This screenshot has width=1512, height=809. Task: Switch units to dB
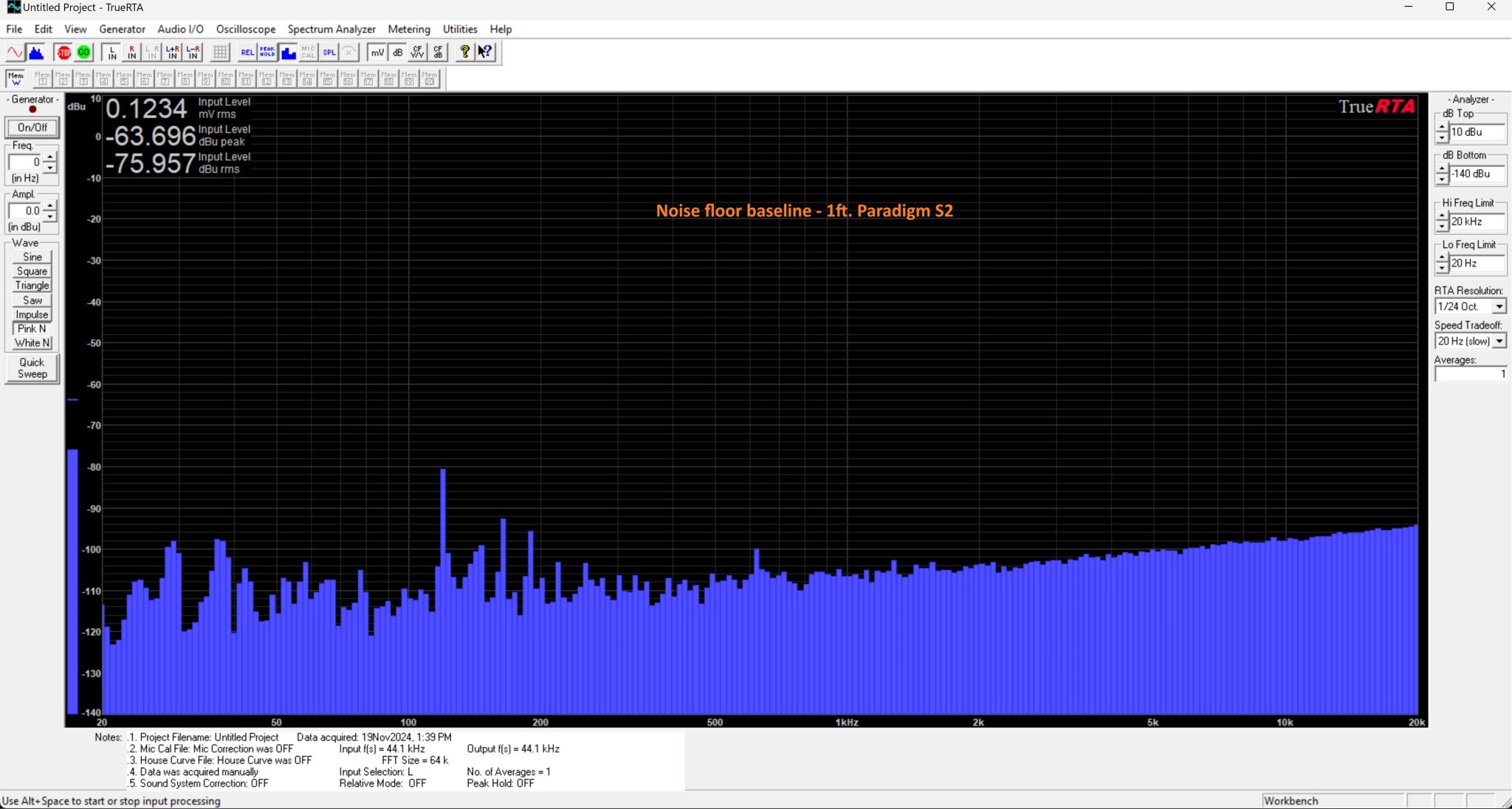(x=397, y=52)
